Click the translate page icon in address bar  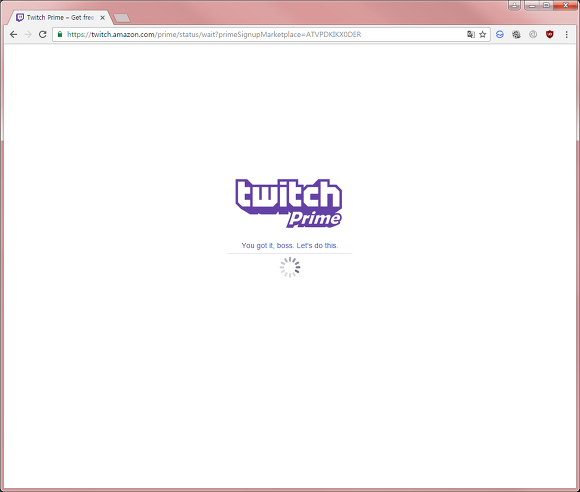[471, 34]
